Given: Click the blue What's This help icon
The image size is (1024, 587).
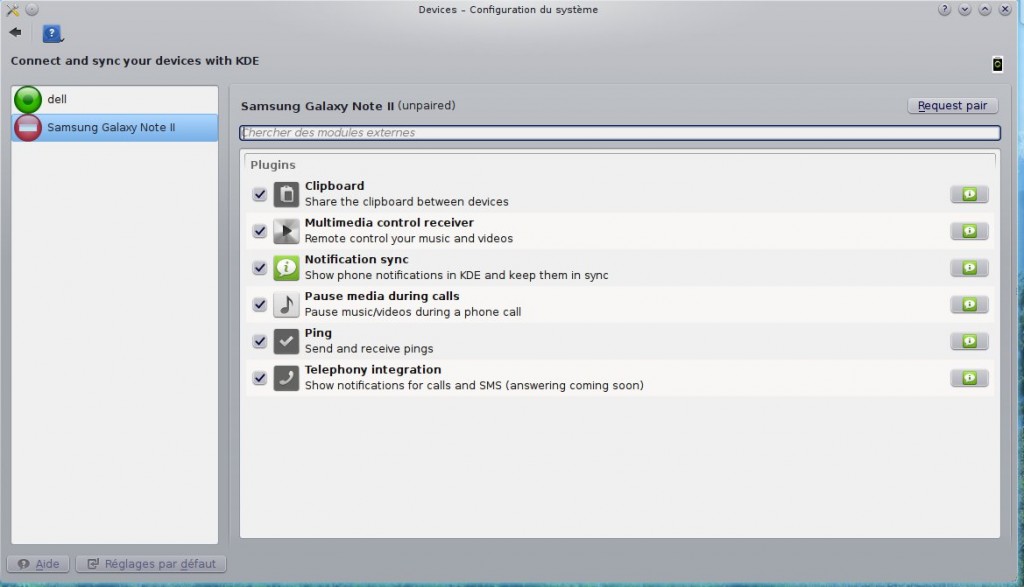Looking at the screenshot, I should pos(52,33).
